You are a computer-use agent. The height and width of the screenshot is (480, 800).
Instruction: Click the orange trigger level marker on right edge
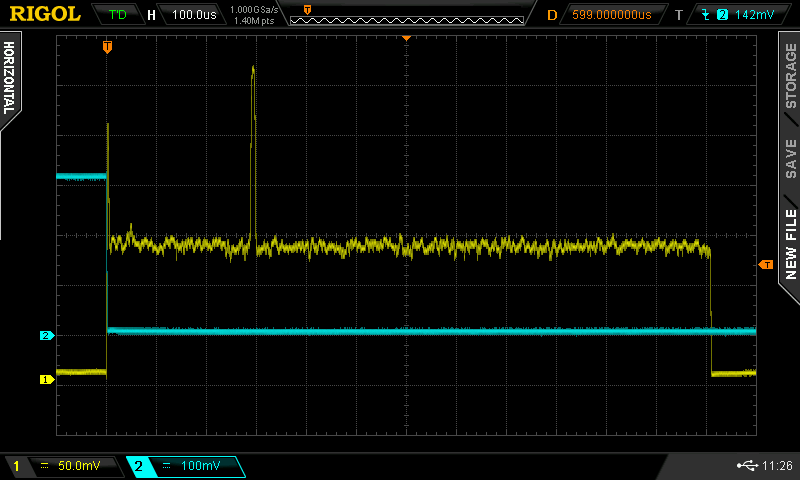point(766,264)
